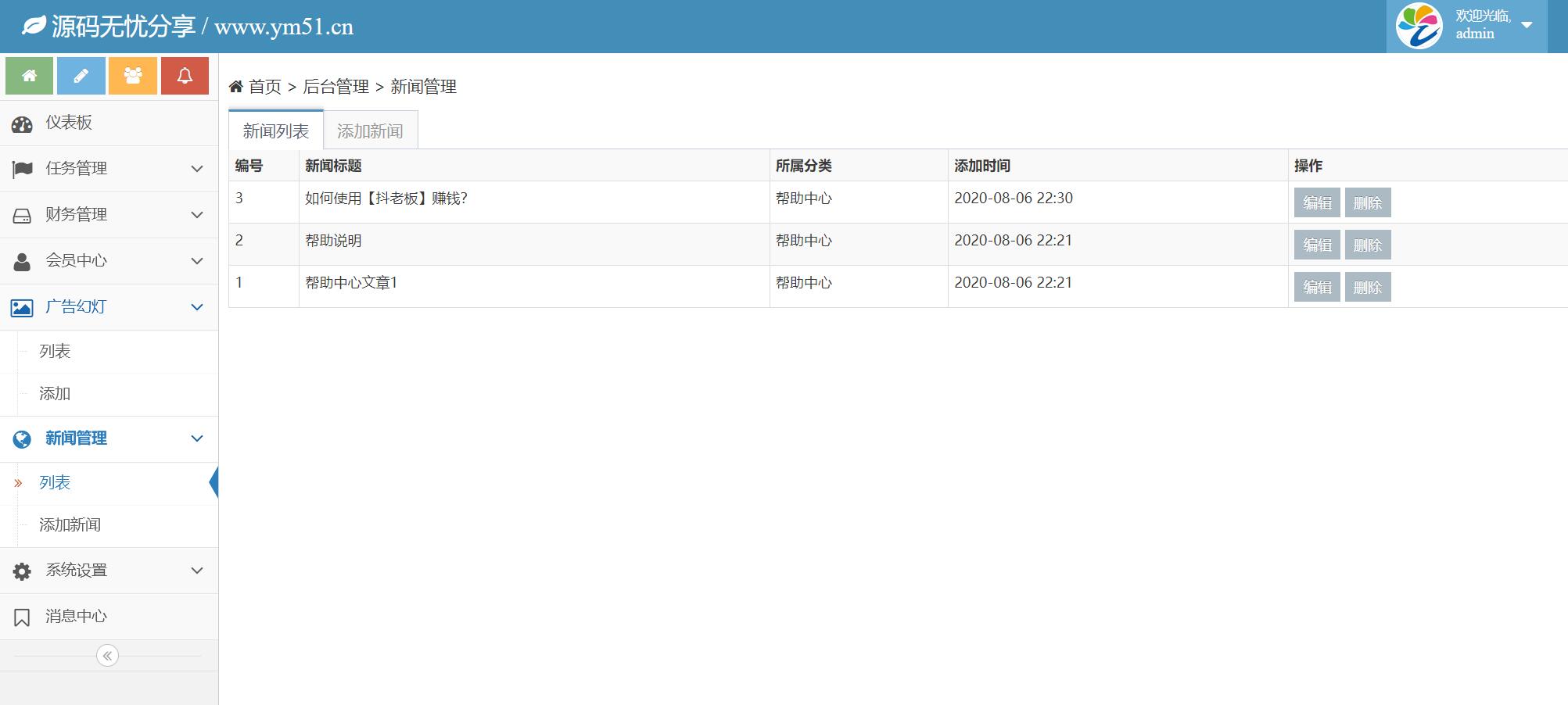Go to 首页 in the breadcrumb
This screenshot has height=705, width=1568.
click(x=264, y=87)
